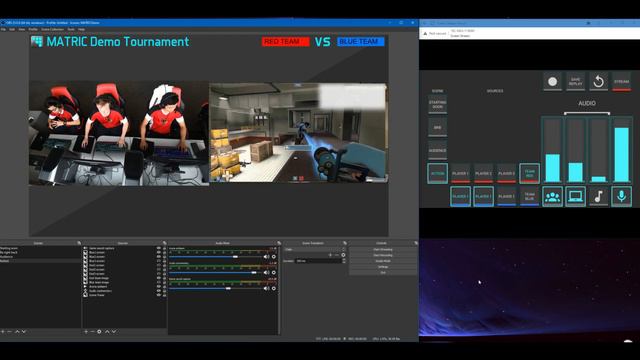Open the Scene Collection menu
This screenshot has width=640, height=360.
click(x=52, y=29)
